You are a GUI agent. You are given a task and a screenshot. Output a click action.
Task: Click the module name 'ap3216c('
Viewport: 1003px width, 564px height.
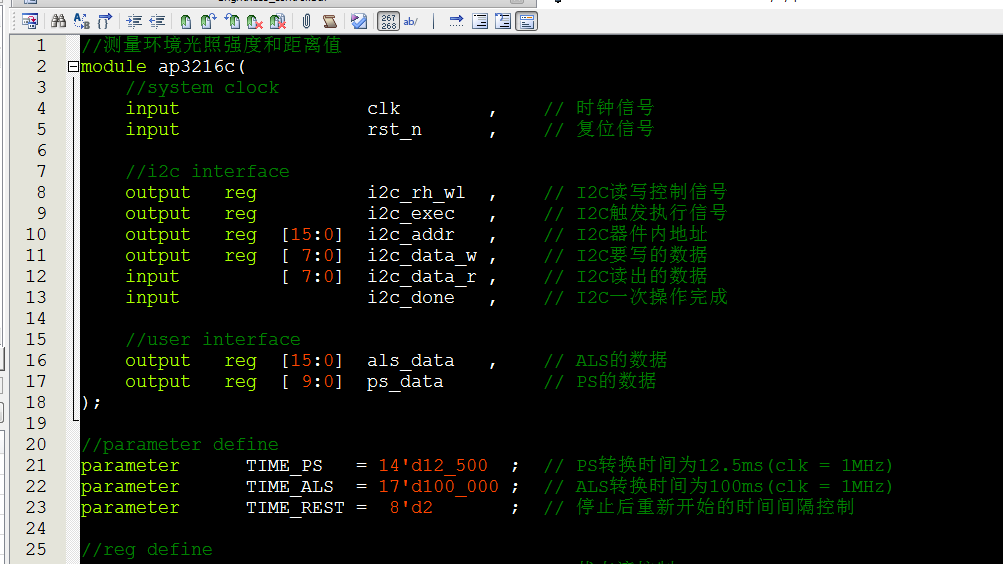tap(202, 67)
